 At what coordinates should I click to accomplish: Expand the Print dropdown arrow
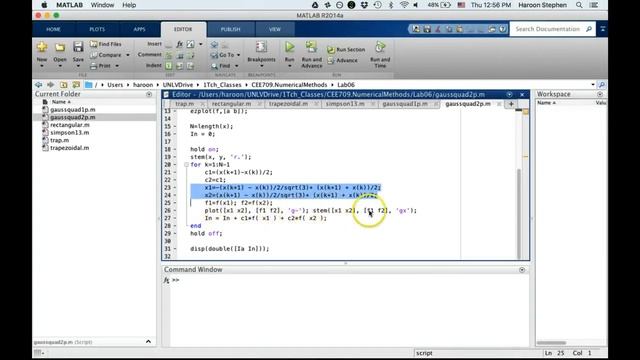point(117,66)
